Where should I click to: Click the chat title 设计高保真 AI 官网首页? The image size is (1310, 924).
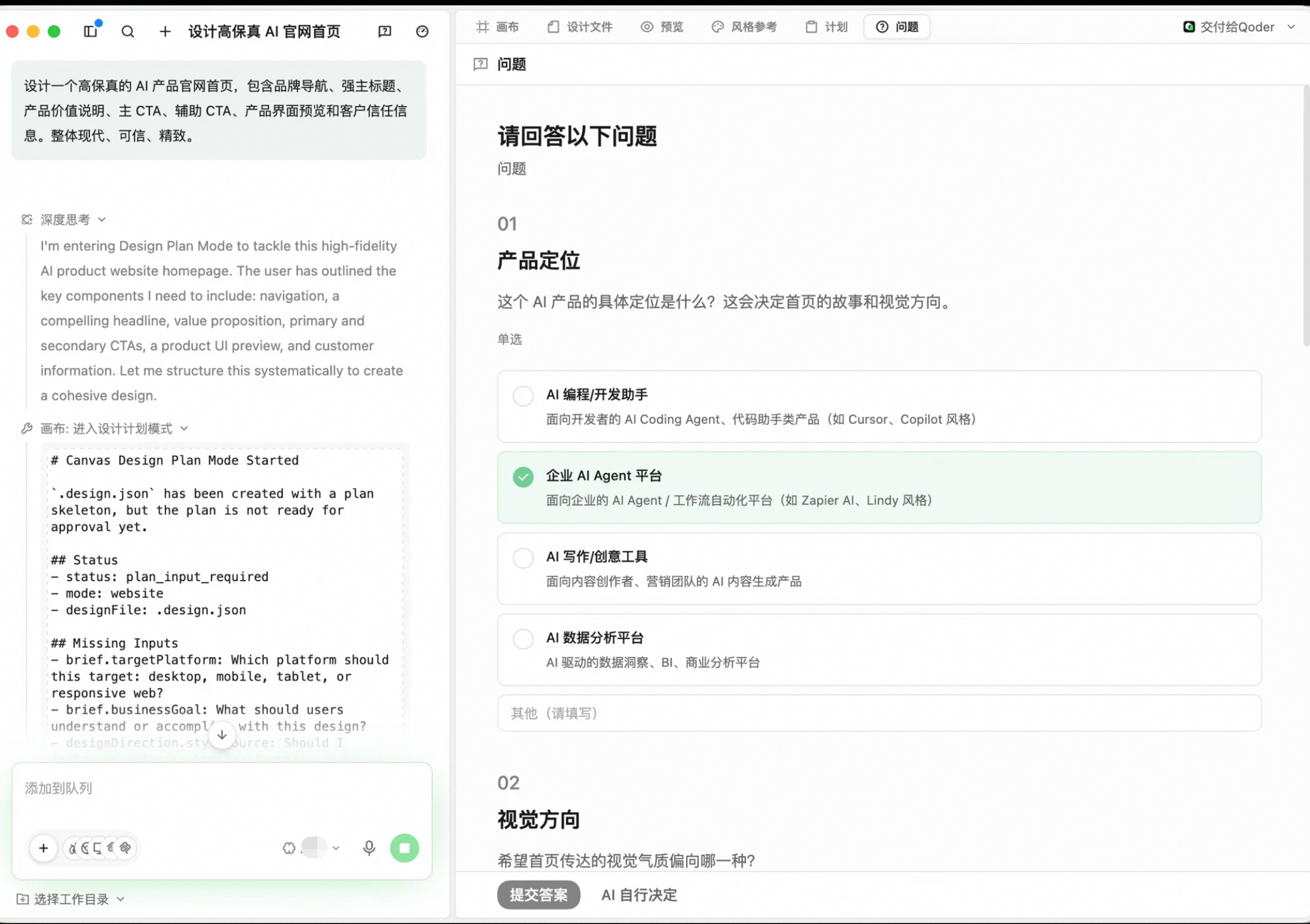[264, 31]
